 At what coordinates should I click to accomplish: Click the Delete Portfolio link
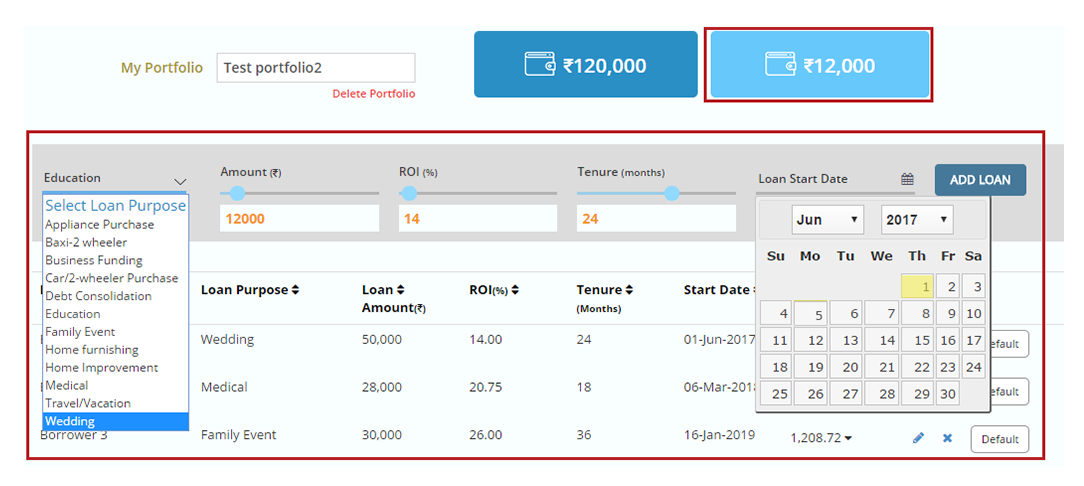(x=373, y=94)
